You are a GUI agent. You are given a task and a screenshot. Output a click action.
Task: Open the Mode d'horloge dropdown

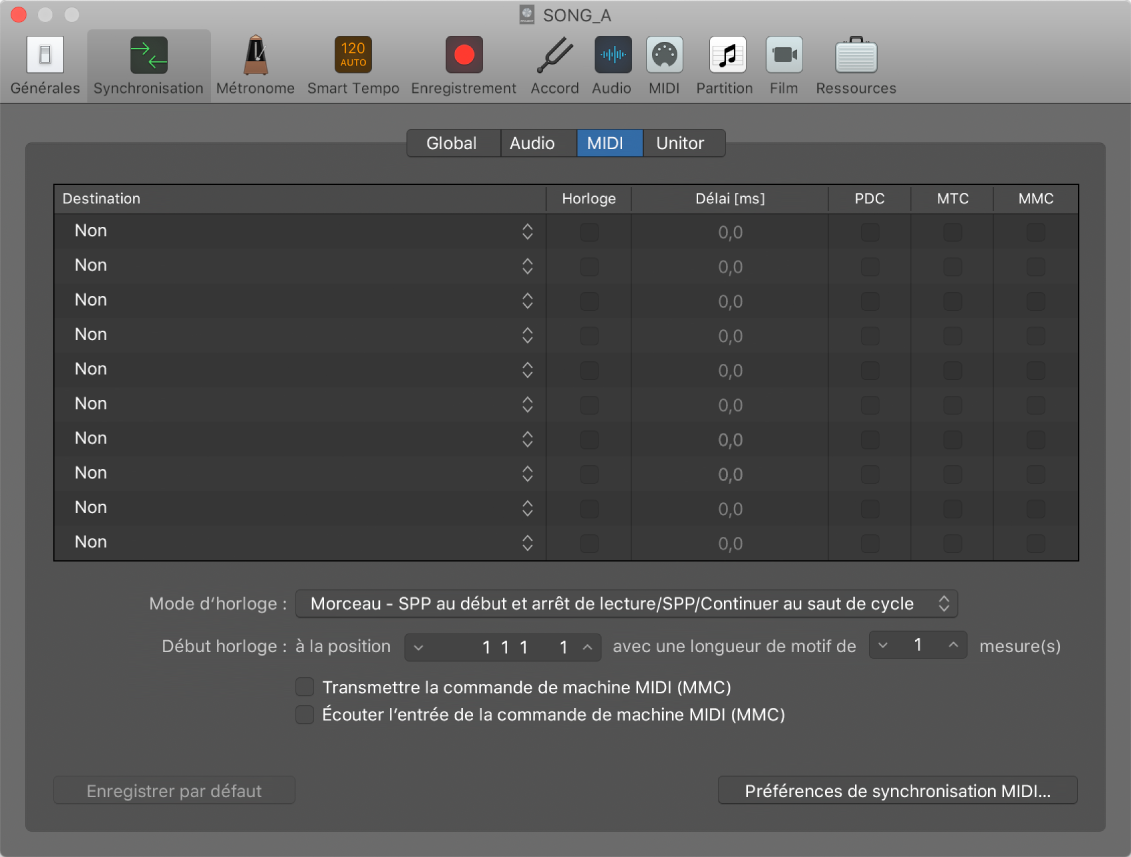pos(626,604)
